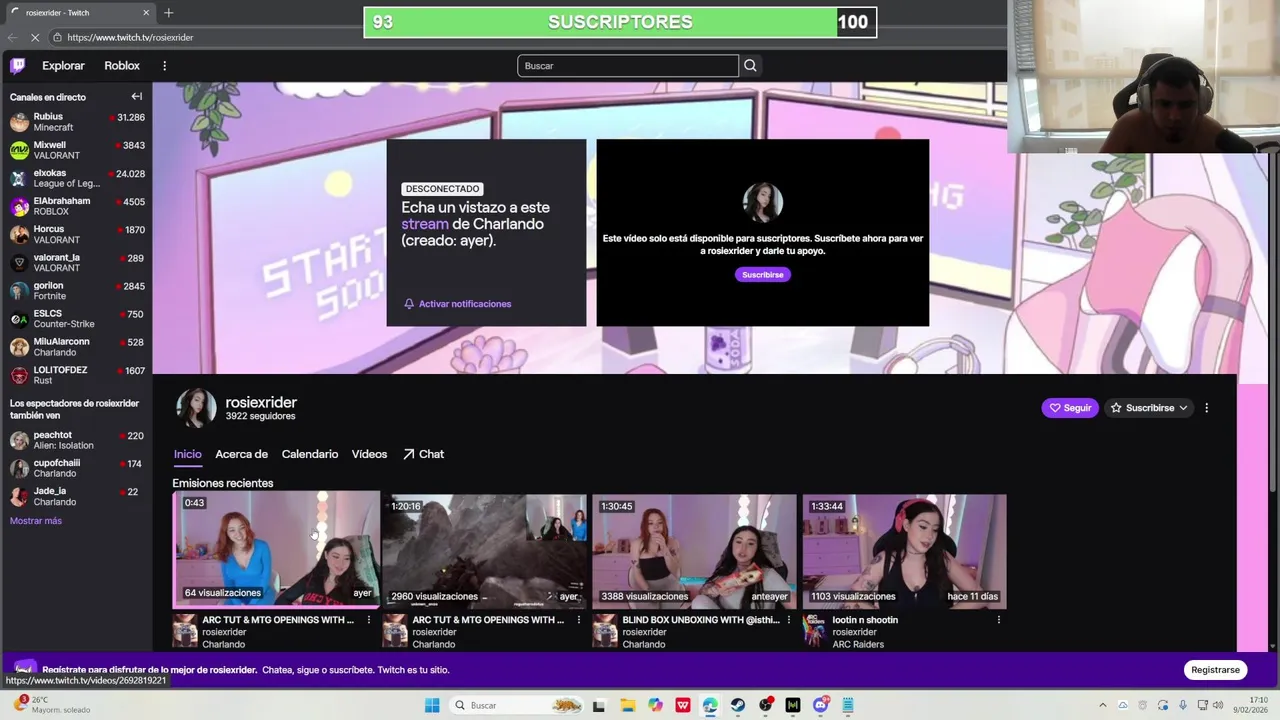1280x720 pixels.
Task: Click Mostrar más to expand sidebar channels
Action: coord(36,521)
